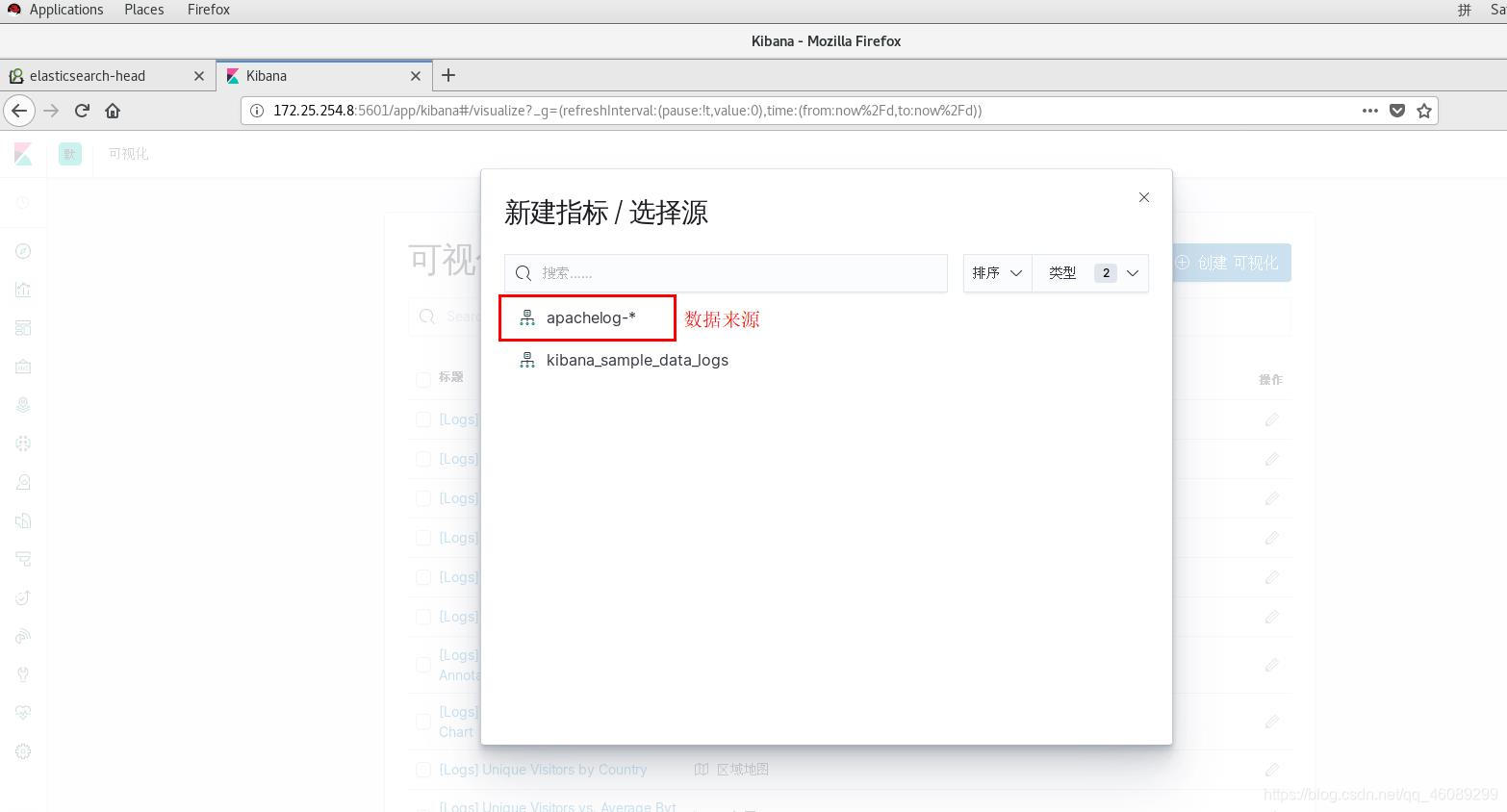
Task: Show site information icon in the URL bar
Action: coord(257,111)
